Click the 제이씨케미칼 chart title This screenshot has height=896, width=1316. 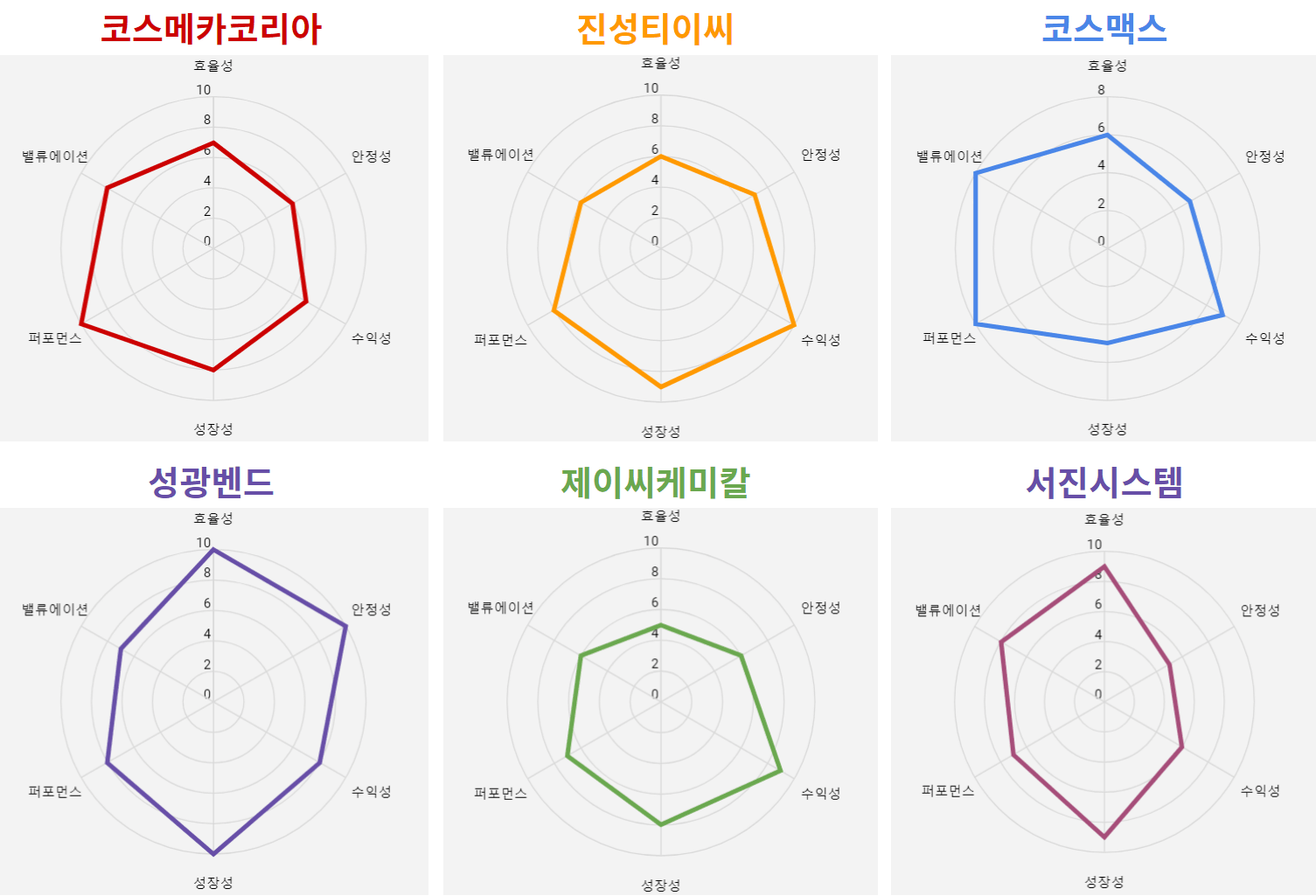click(x=655, y=482)
